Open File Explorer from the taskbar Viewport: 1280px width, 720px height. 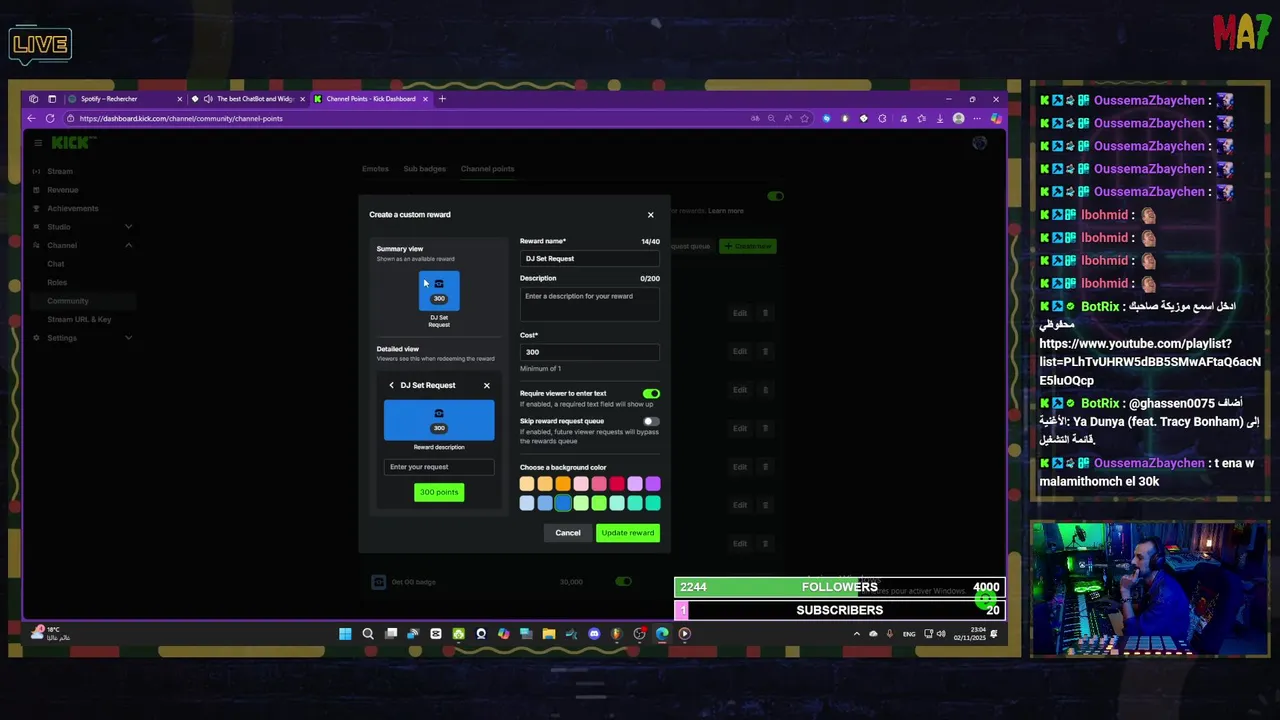[x=549, y=633]
